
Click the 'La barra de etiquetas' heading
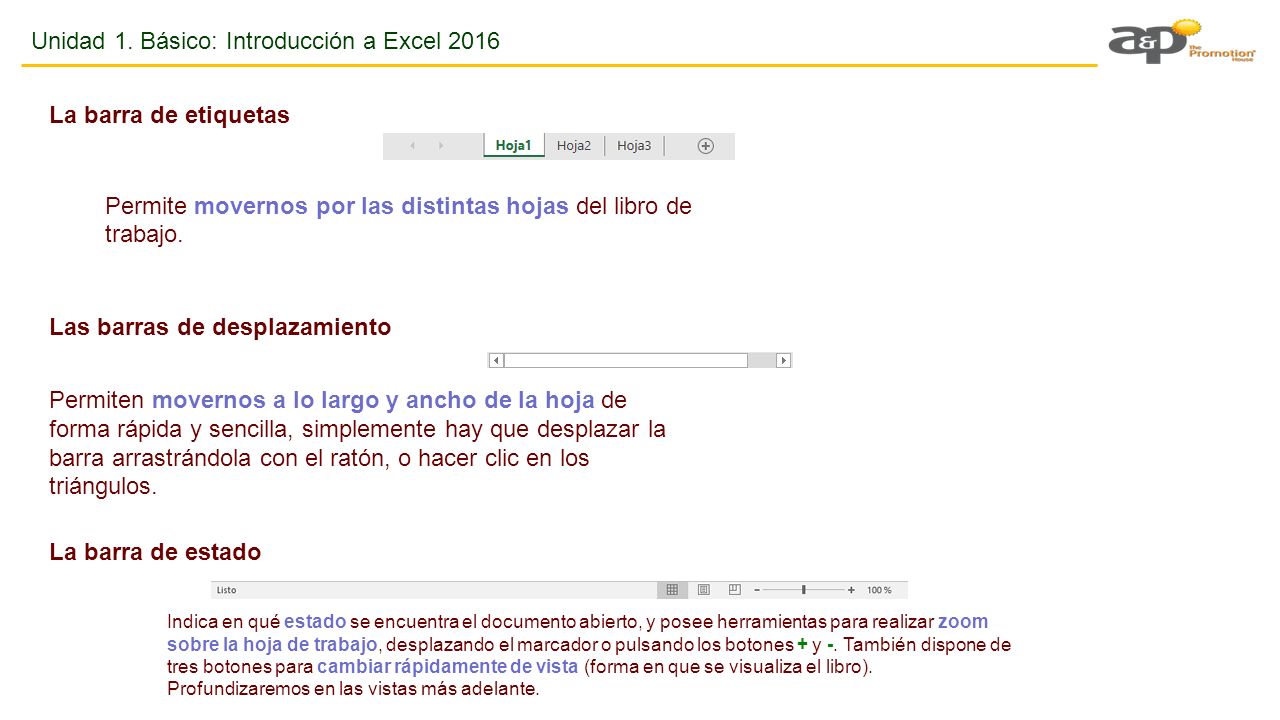point(170,115)
